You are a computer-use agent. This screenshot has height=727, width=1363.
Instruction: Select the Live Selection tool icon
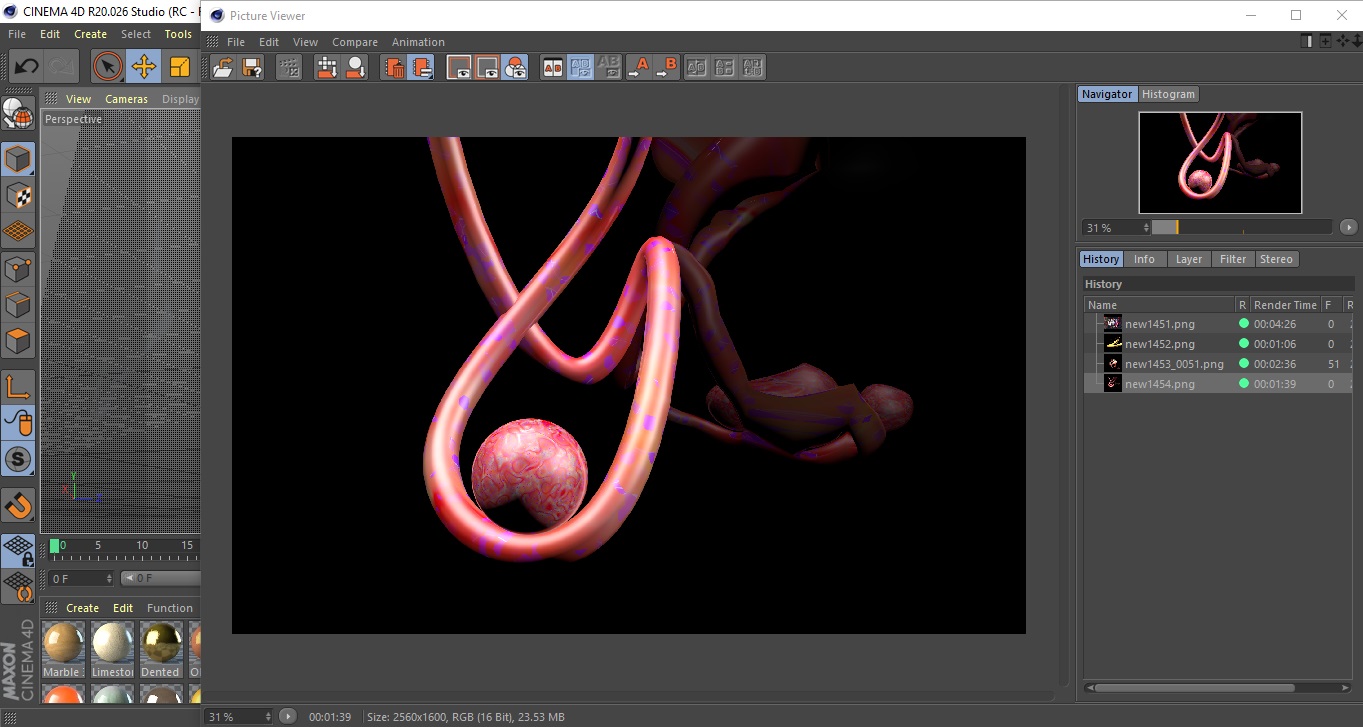click(x=107, y=67)
